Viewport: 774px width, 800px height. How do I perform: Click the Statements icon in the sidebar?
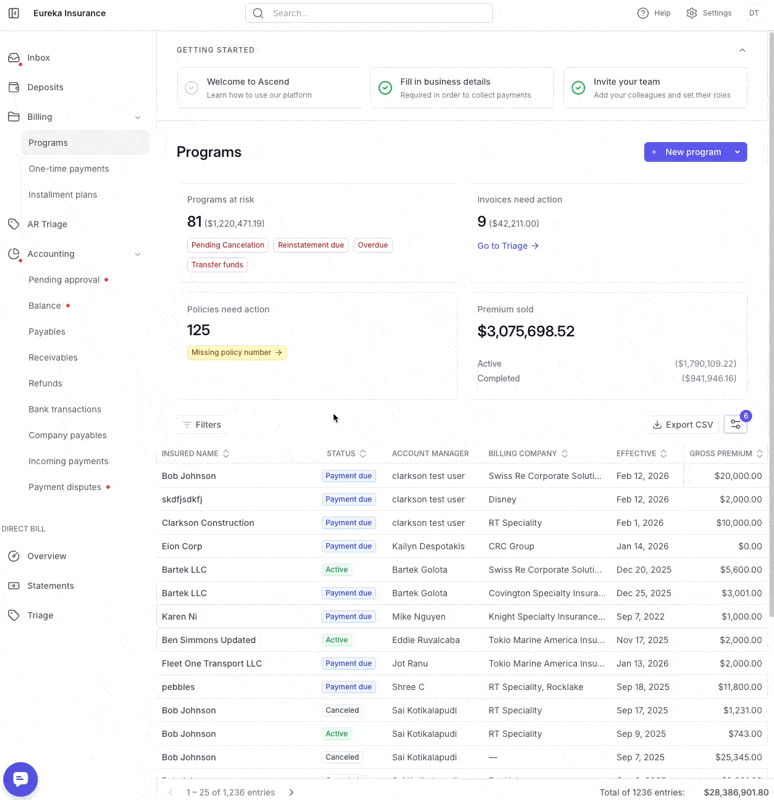coord(14,586)
